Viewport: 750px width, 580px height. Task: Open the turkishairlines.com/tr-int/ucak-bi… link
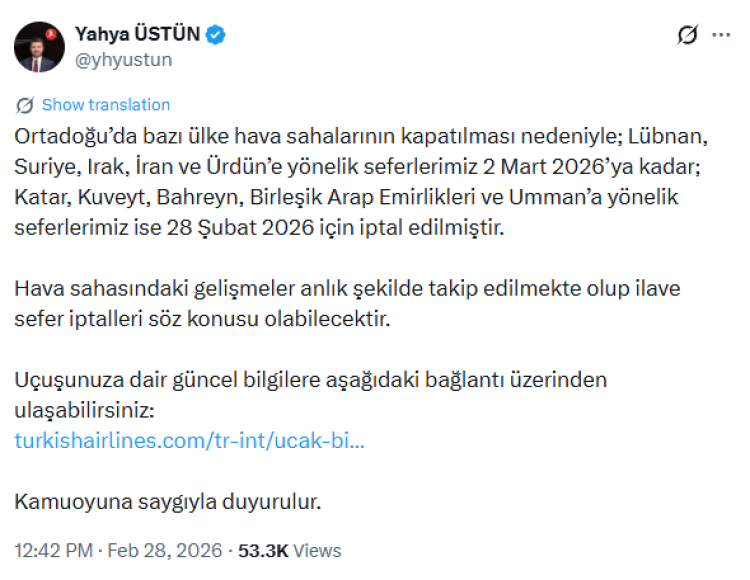pos(189,439)
